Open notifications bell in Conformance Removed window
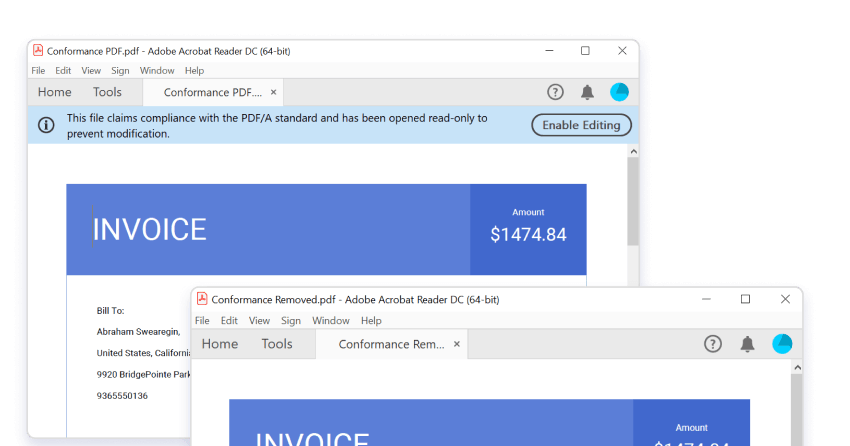 747,344
